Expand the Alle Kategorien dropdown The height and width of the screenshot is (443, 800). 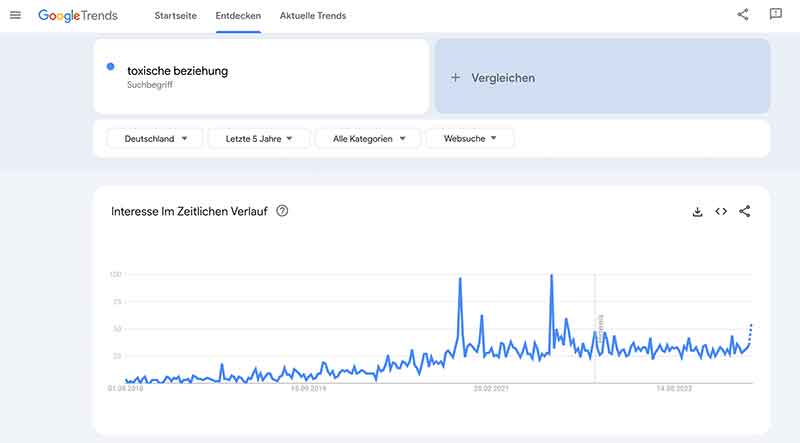[368, 138]
